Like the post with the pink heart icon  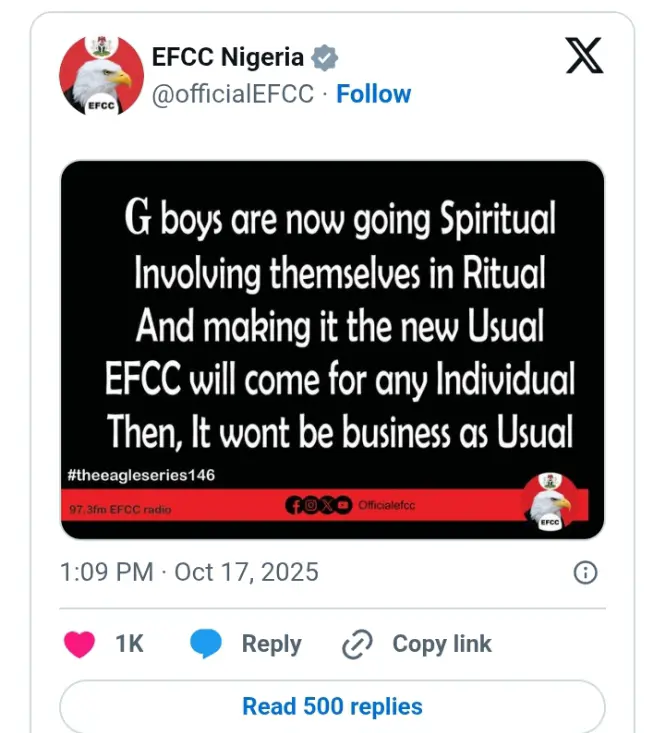point(80,644)
